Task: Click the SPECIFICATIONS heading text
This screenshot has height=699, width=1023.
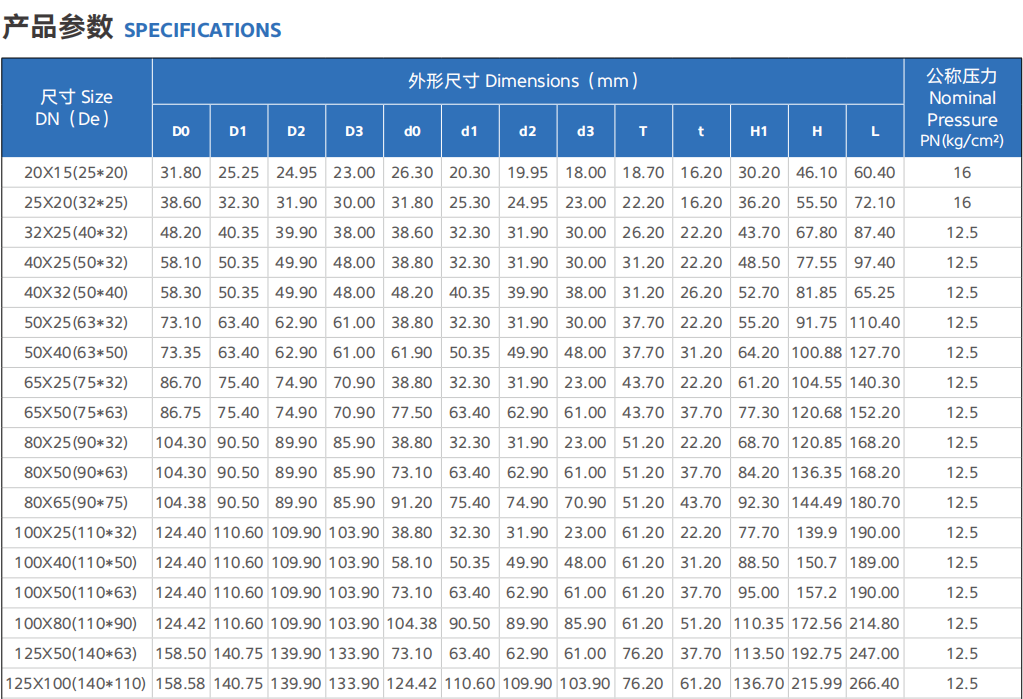Action: pyautogui.click(x=202, y=30)
